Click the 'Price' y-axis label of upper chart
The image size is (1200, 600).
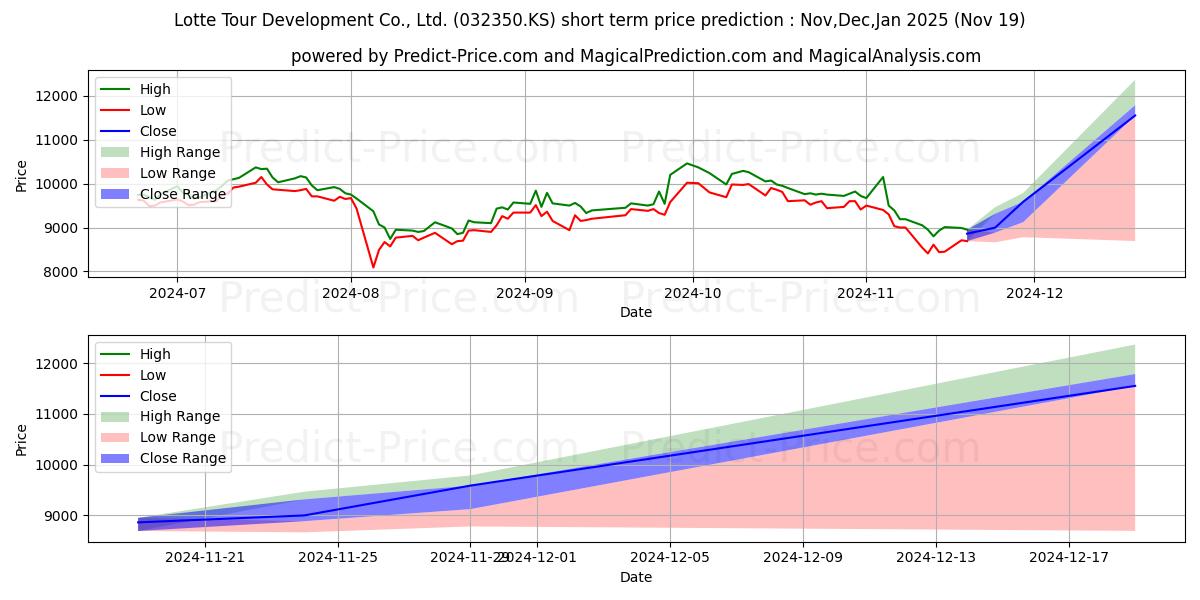pos(22,176)
